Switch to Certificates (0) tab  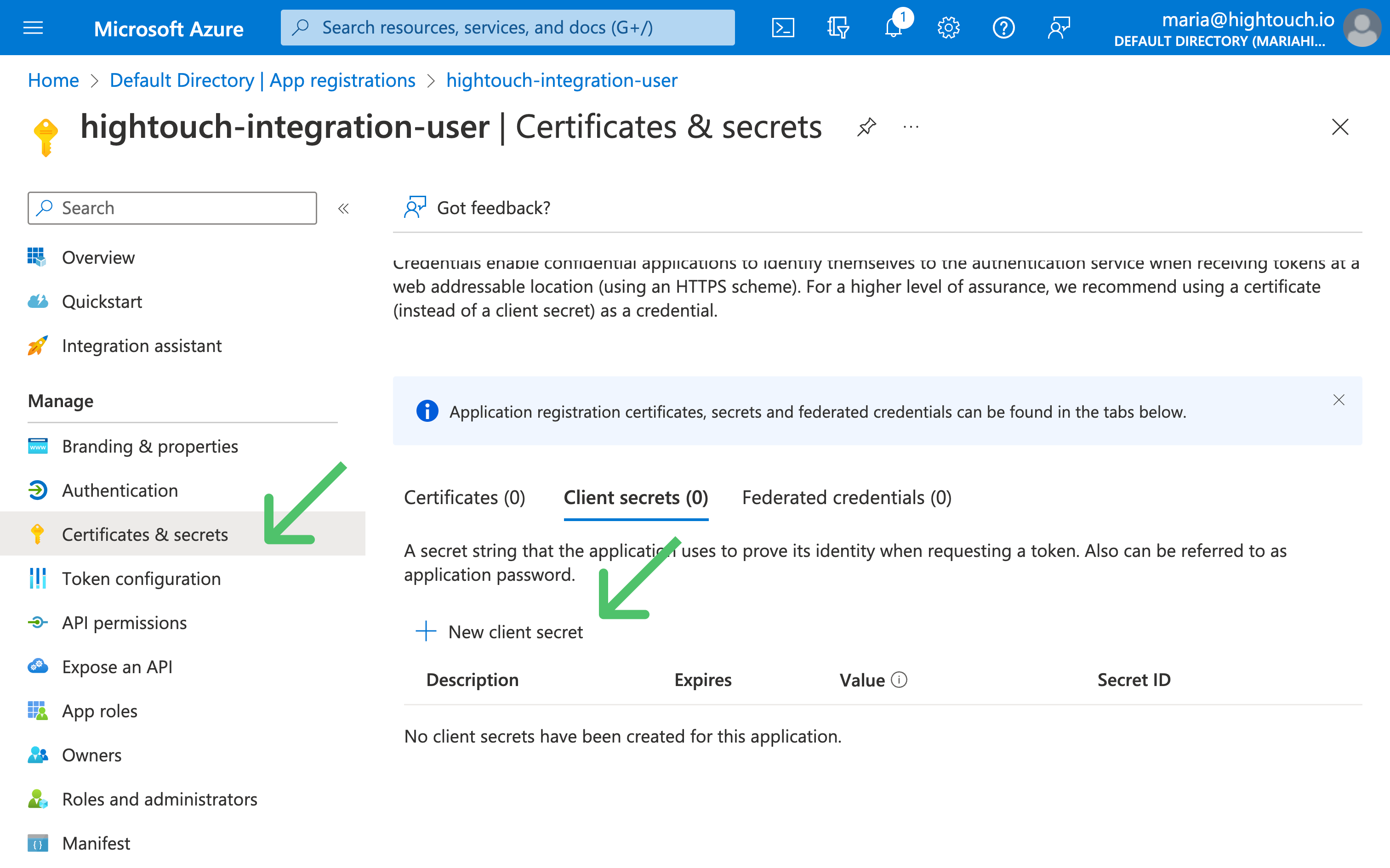(x=464, y=498)
